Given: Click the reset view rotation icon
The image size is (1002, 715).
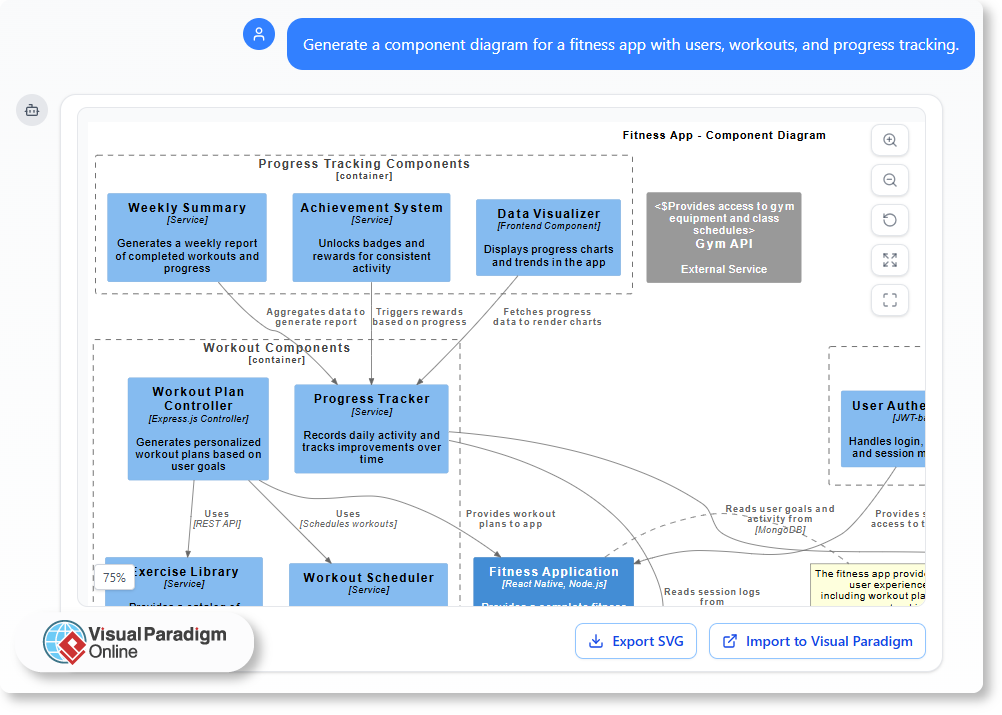Looking at the screenshot, I should (889, 220).
